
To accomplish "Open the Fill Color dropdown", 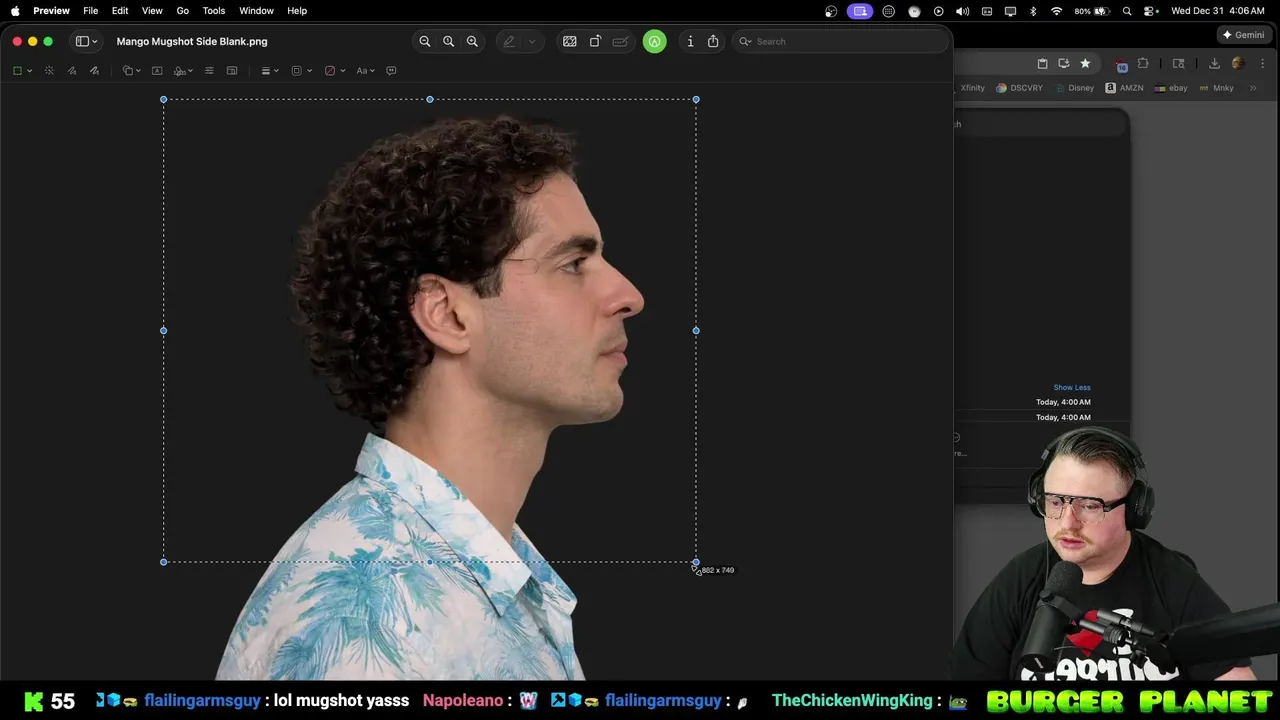I will pos(334,71).
